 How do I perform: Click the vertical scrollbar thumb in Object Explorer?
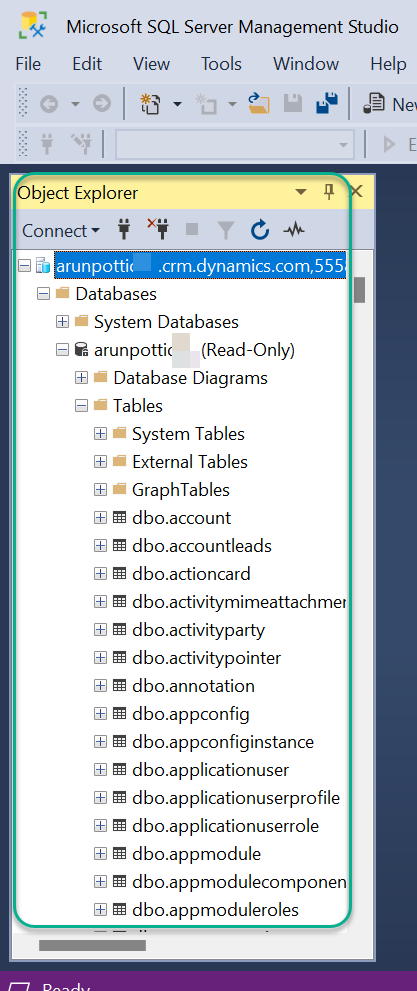(x=360, y=289)
